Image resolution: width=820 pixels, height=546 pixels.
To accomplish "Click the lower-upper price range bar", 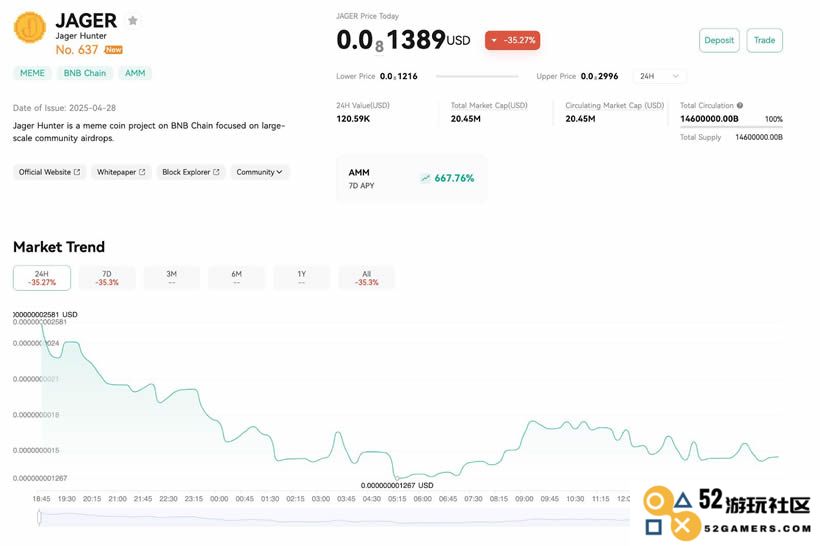I will [477, 76].
